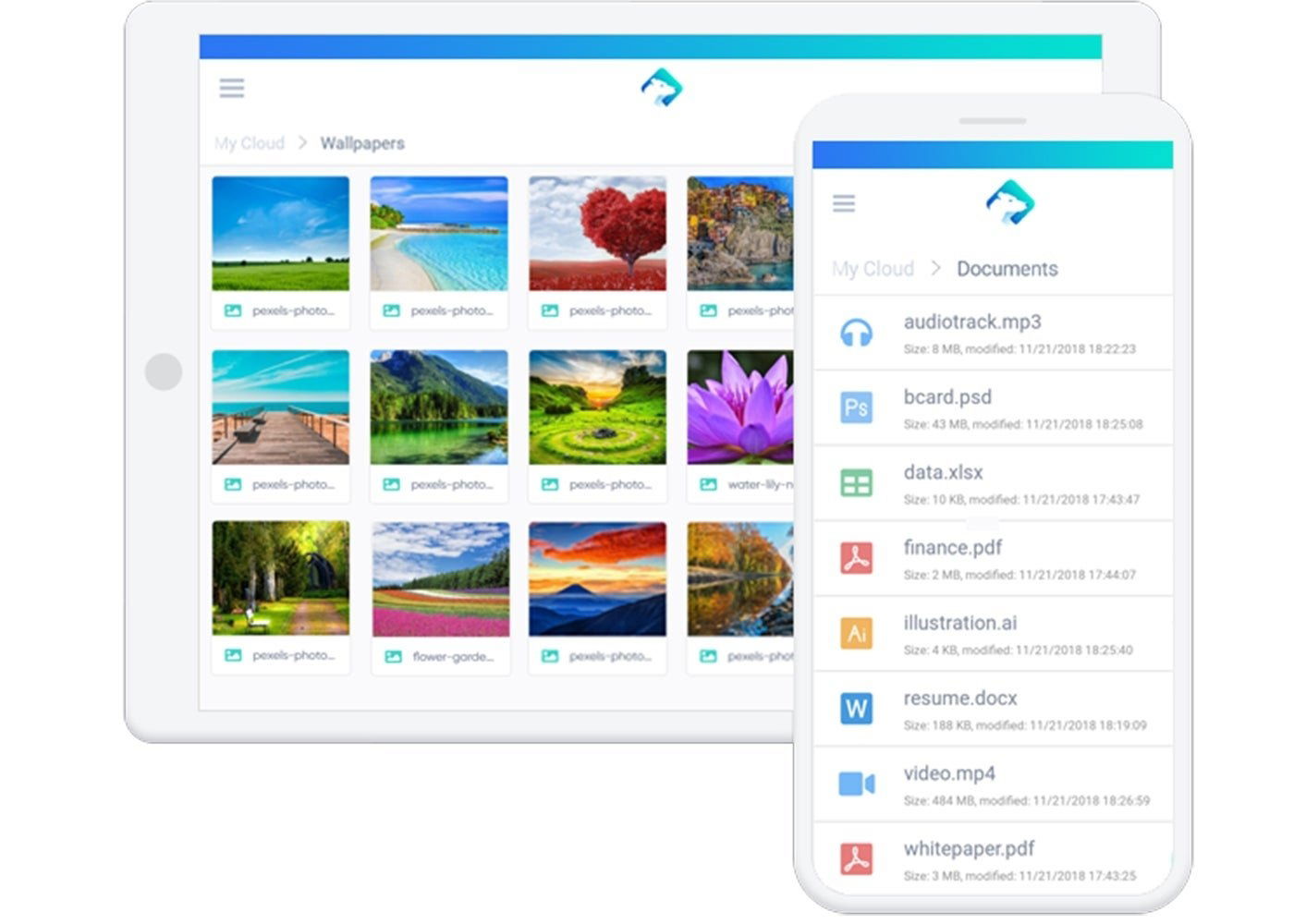
Task: Click the Photoshop icon next to bcard.psd
Action: (x=856, y=407)
